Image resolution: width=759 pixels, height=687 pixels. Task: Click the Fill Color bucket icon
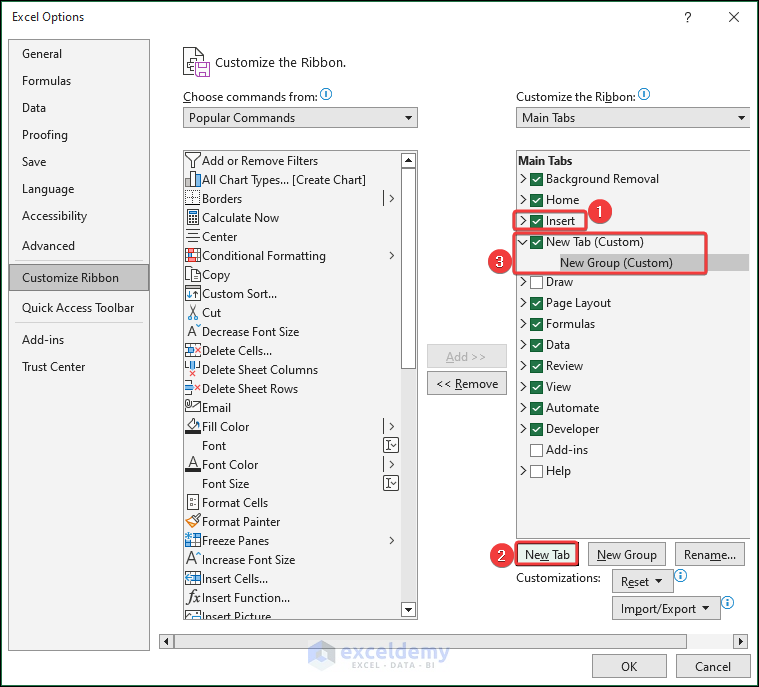(x=193, y=426)
